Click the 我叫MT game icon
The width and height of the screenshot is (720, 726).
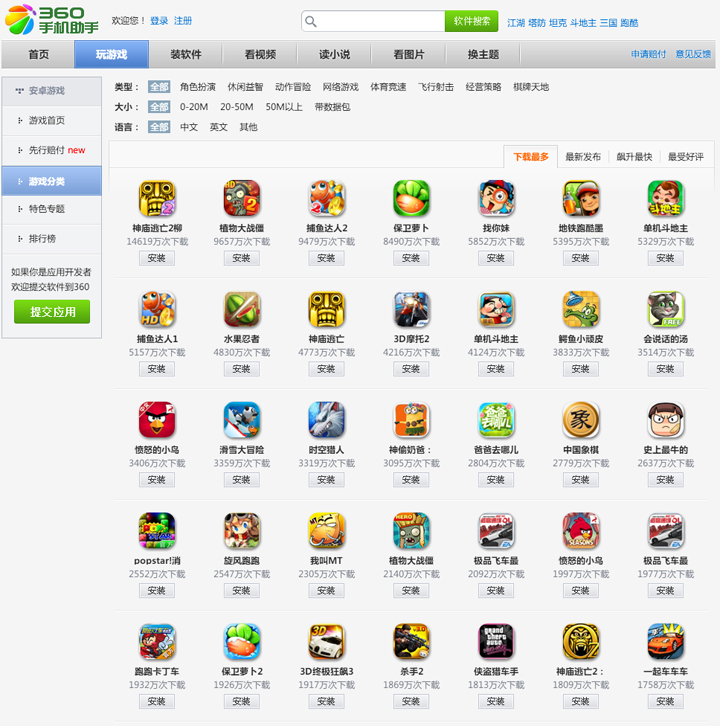point(326,531)
